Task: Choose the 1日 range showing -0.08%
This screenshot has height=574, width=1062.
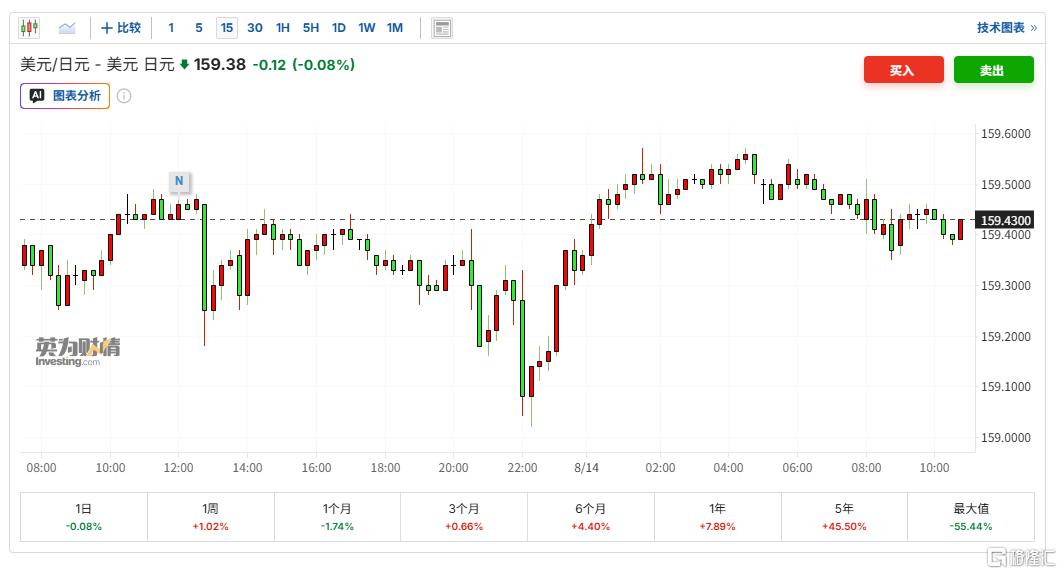Action: (x=83, y=517)
